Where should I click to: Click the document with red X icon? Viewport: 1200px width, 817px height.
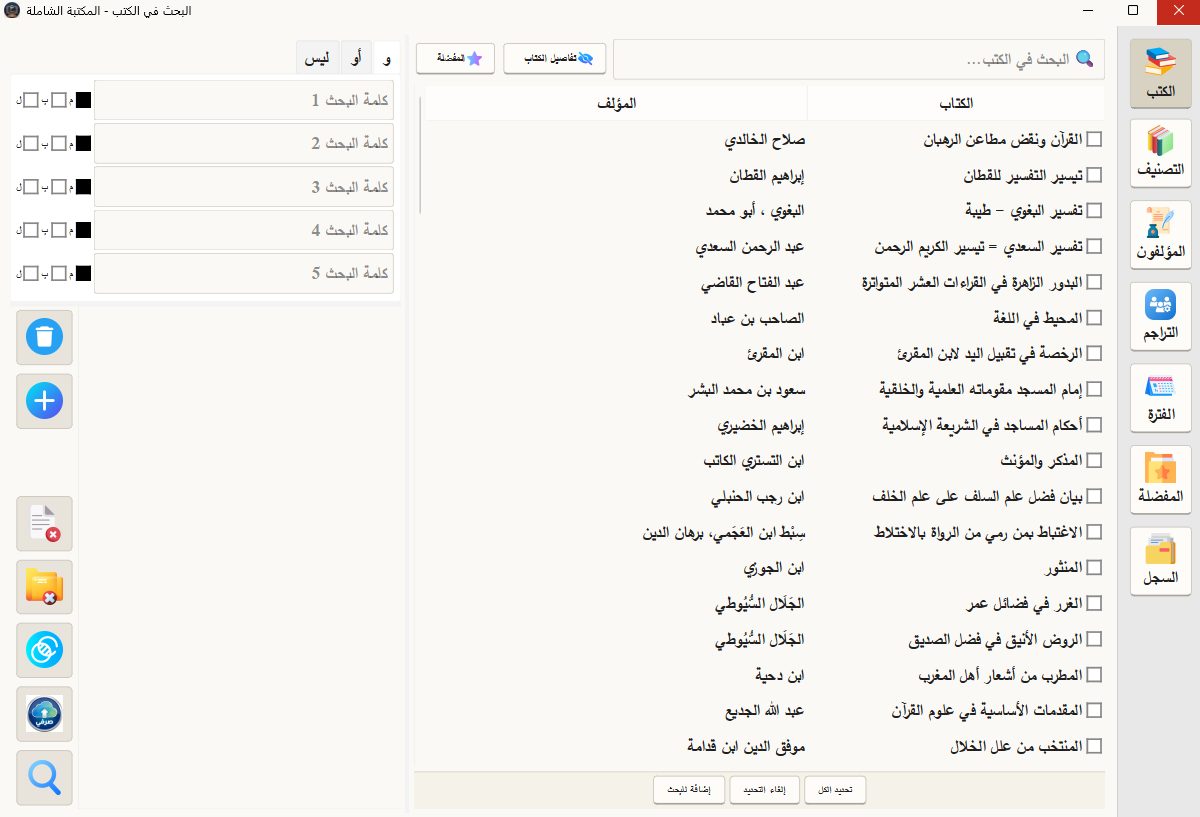pos(45,523)
